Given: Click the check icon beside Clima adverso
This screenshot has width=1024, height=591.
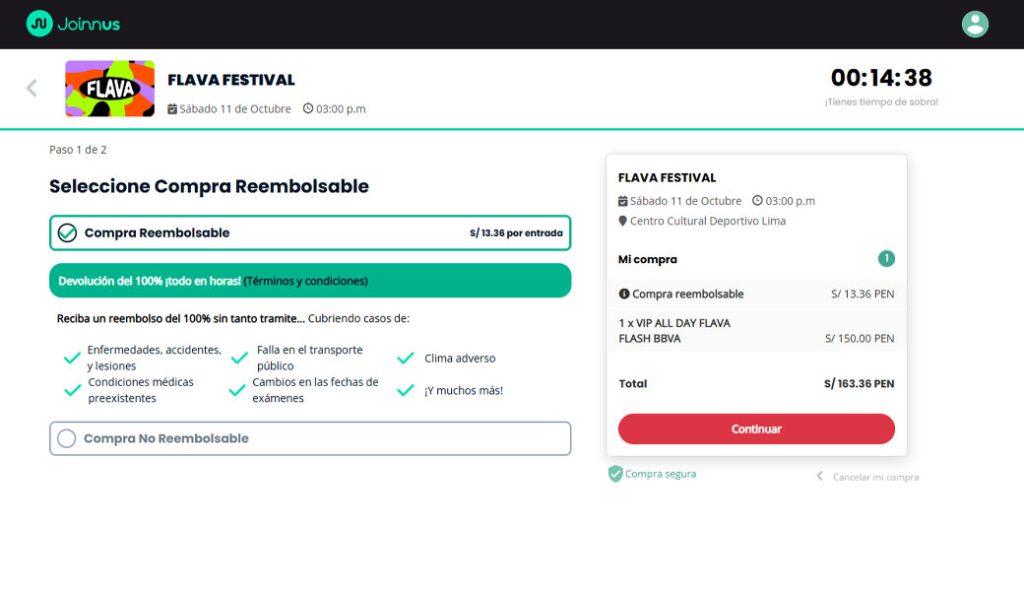Looking at the screenshot, I should [x=406, y=358].
